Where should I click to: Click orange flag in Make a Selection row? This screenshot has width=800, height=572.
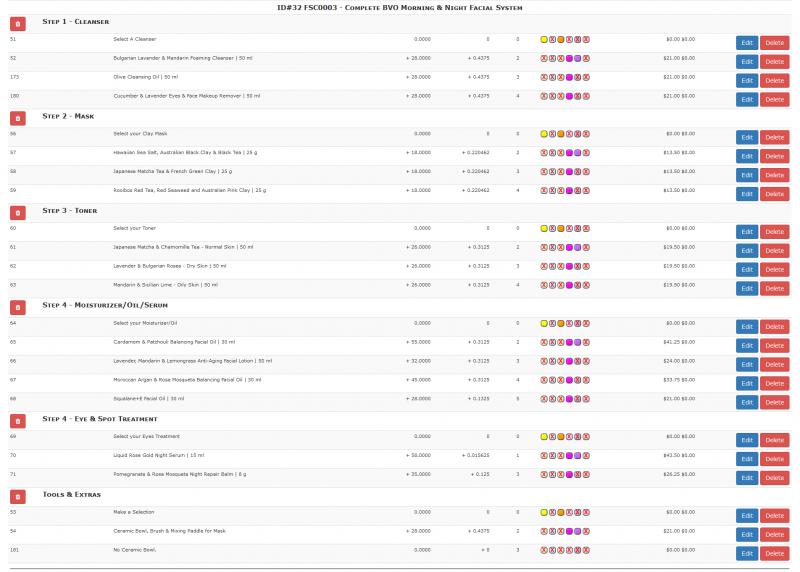[x=561, y=512]
